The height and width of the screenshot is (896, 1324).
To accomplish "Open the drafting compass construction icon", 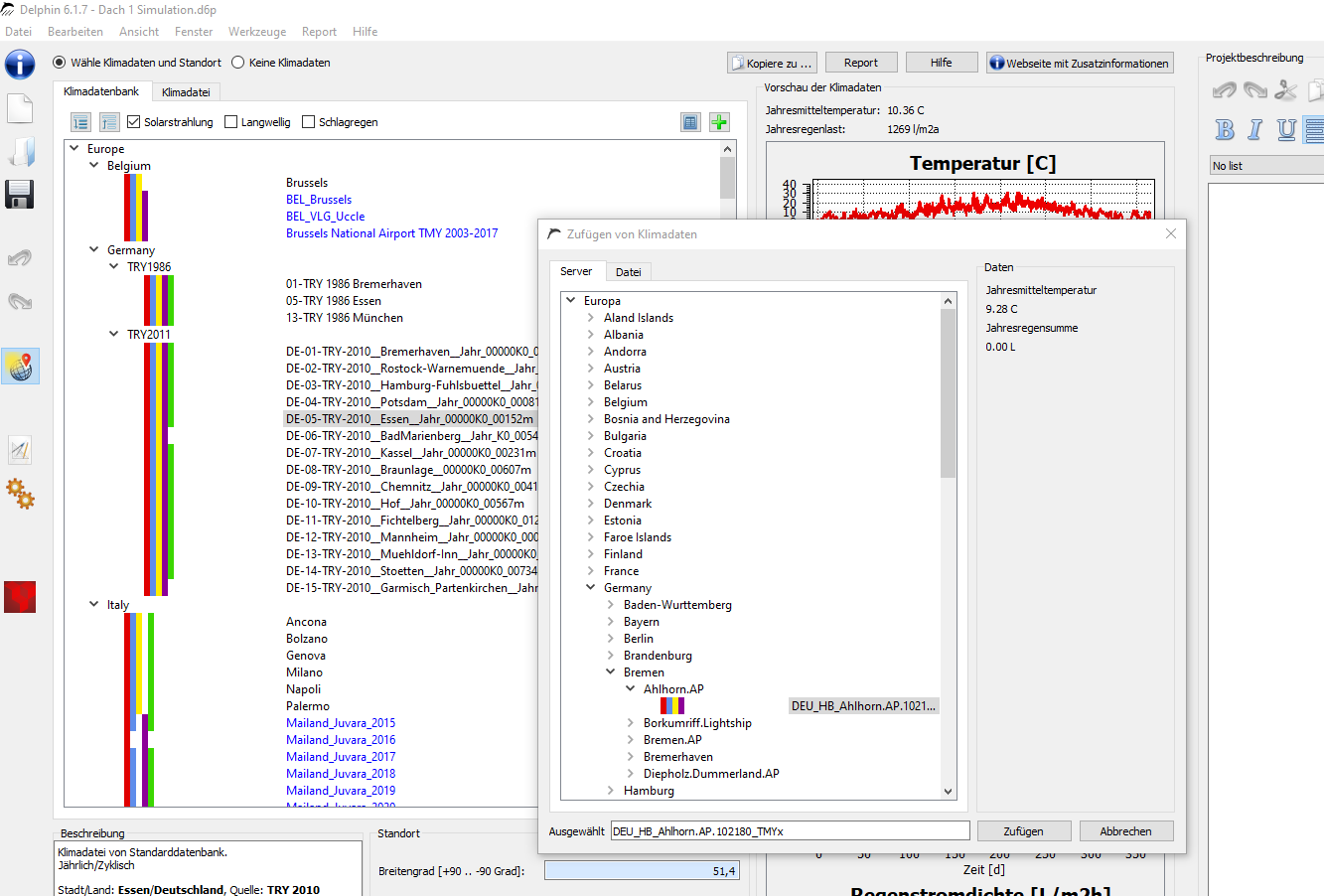I will coord(20,450).
